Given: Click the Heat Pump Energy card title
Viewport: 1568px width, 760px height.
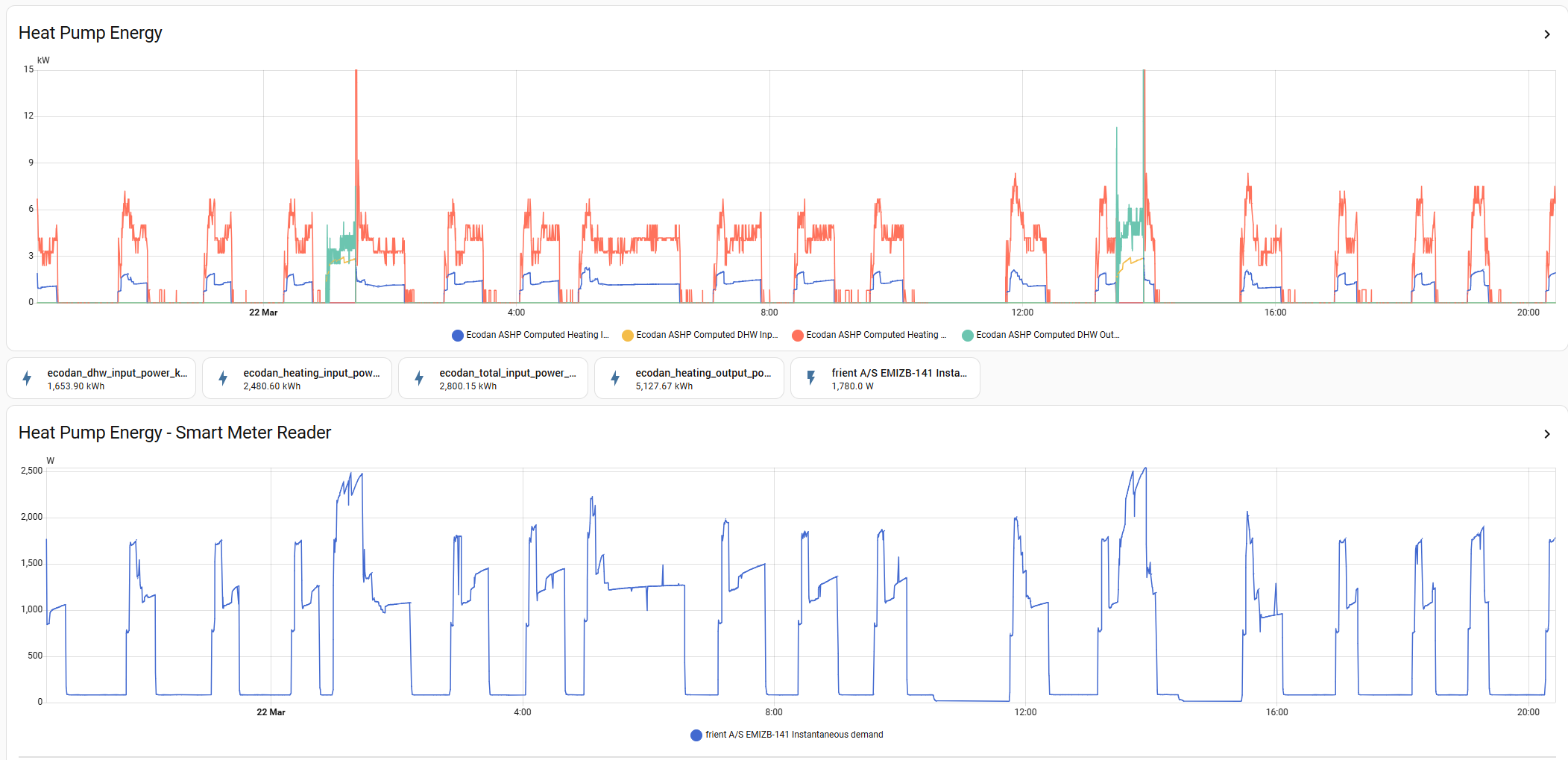Looking at the screenshot, I should pos(90,34).
